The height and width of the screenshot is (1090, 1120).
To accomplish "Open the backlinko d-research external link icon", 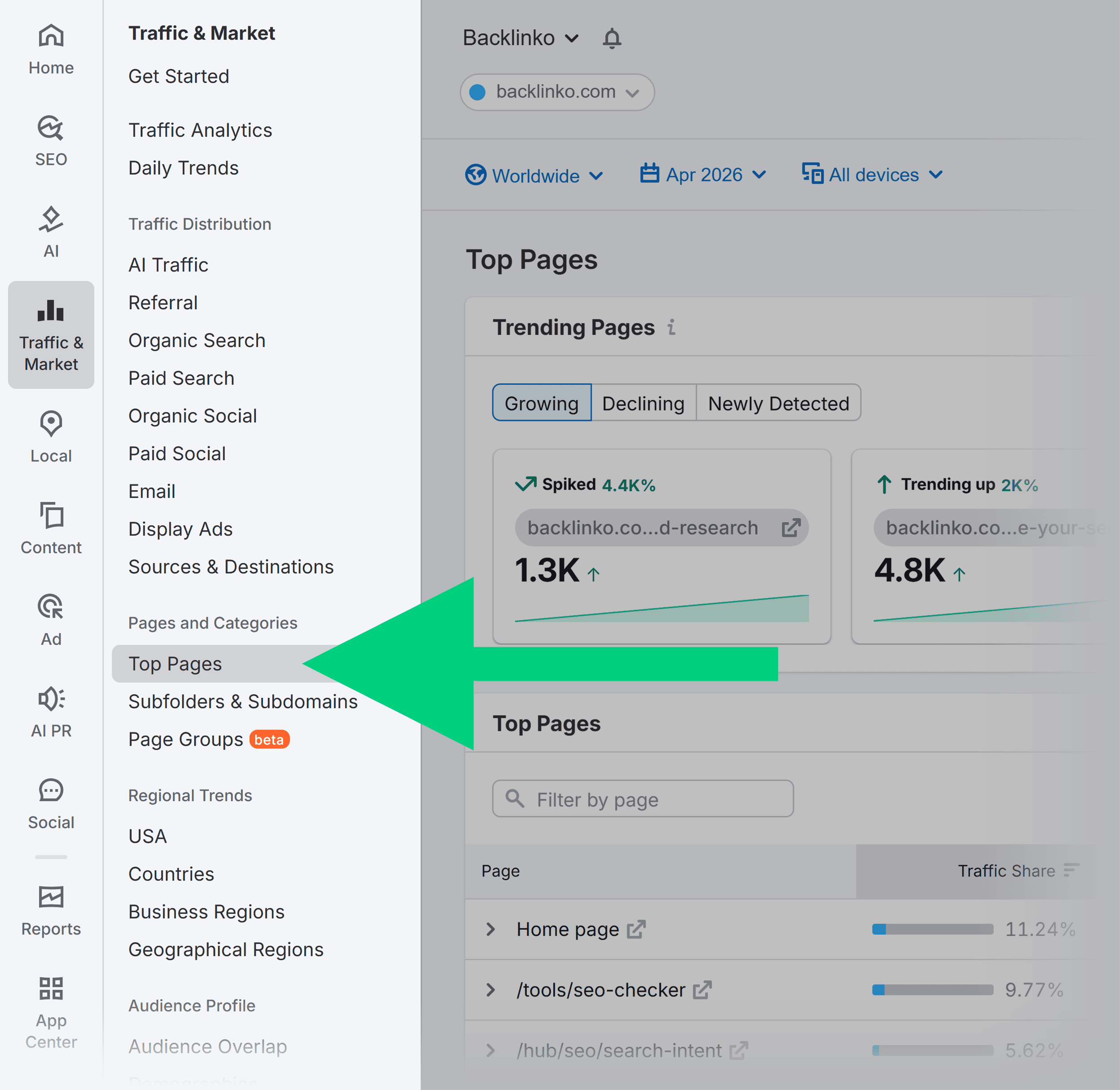I will point(791,528).
